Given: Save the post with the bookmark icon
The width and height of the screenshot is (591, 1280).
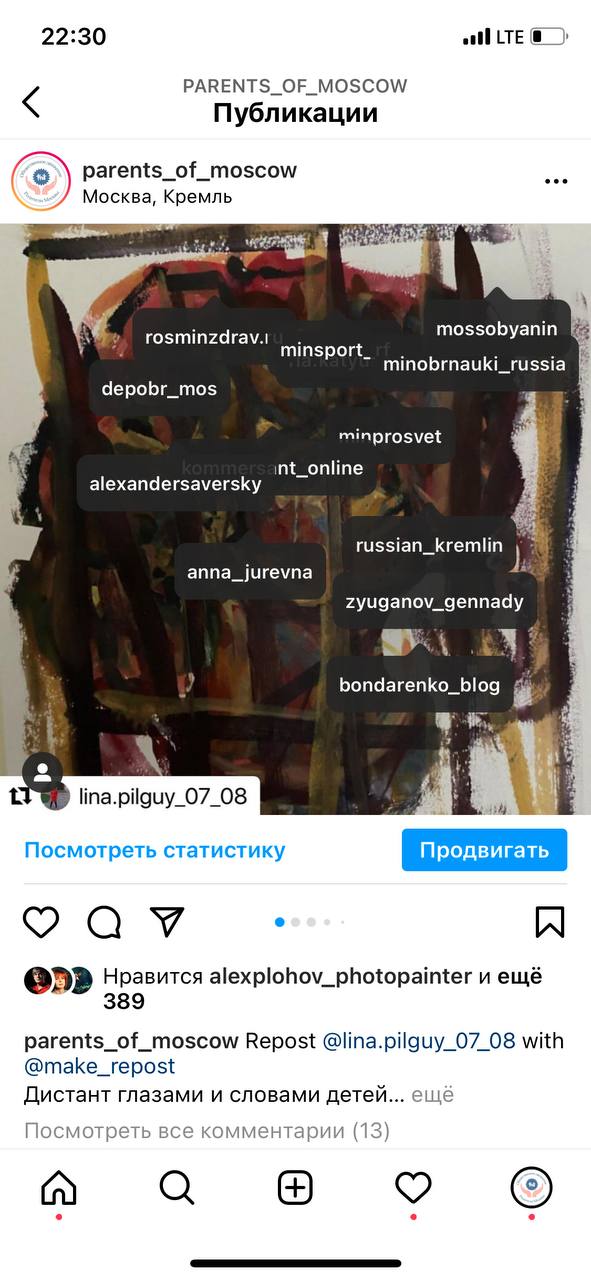Looking at the screenshot, I should [550, 922].
